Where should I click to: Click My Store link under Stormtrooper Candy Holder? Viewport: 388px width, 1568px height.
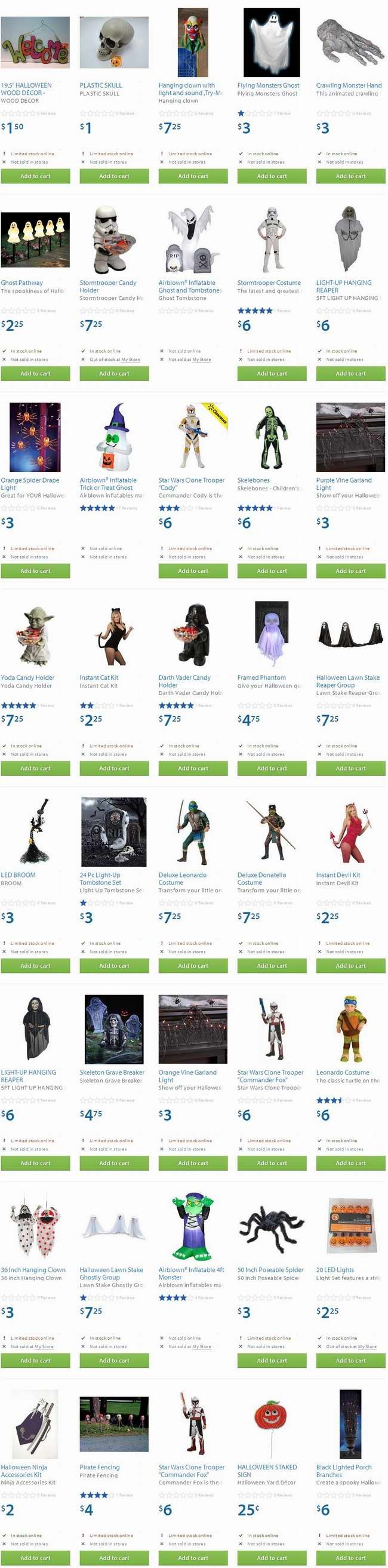pyautogui.click(x=131, y=359)
